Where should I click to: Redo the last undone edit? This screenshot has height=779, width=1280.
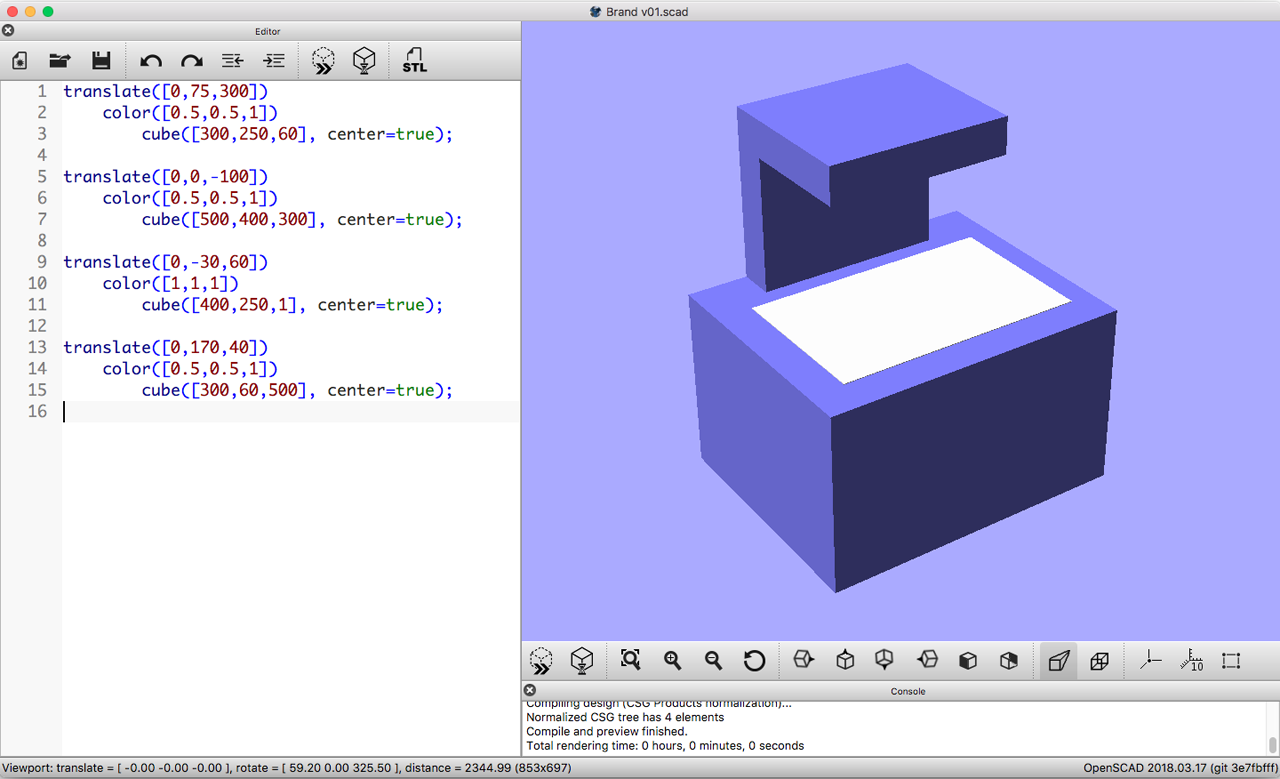point(191,60)
